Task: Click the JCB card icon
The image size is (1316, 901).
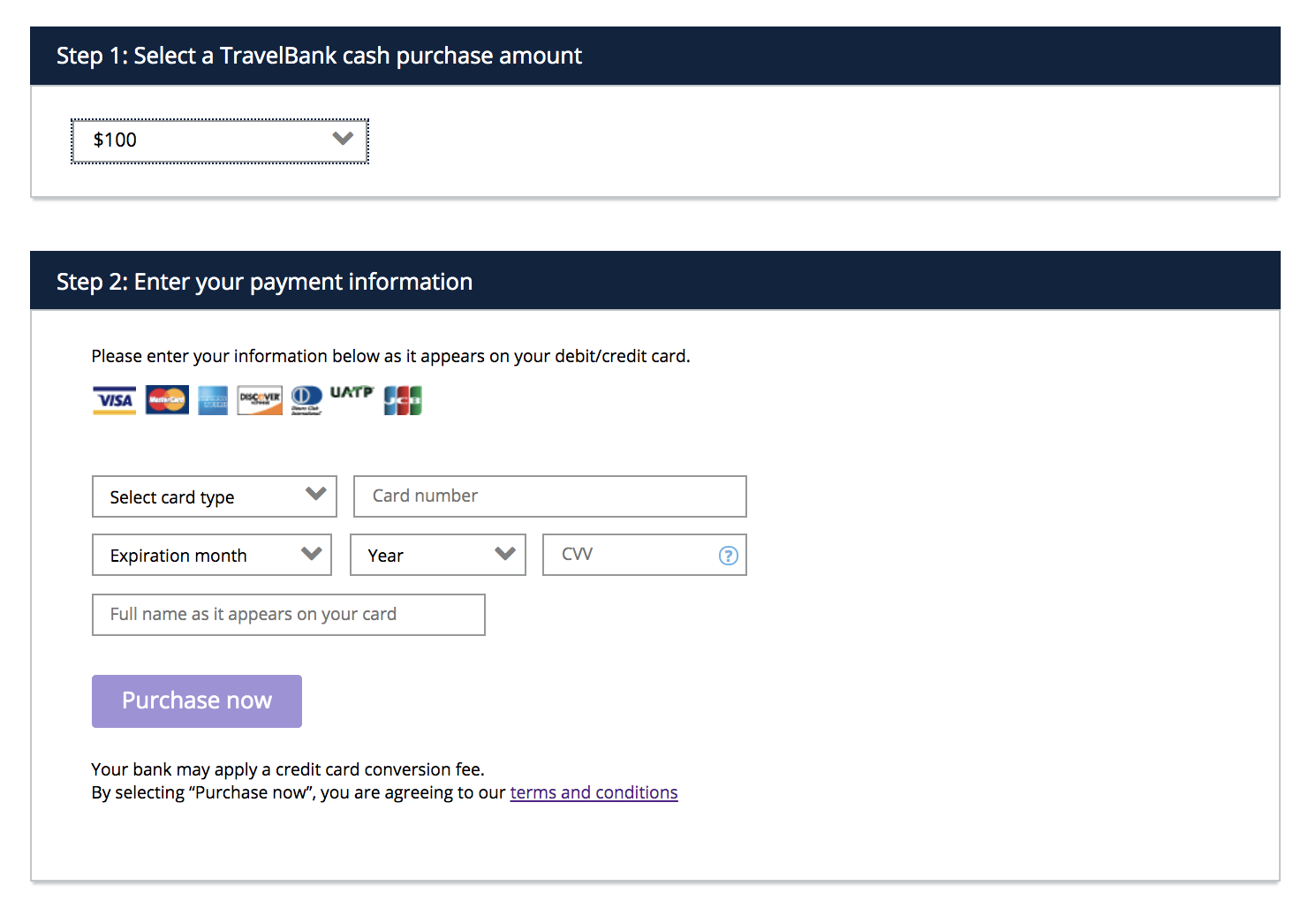Action: (x=403, y=399)
